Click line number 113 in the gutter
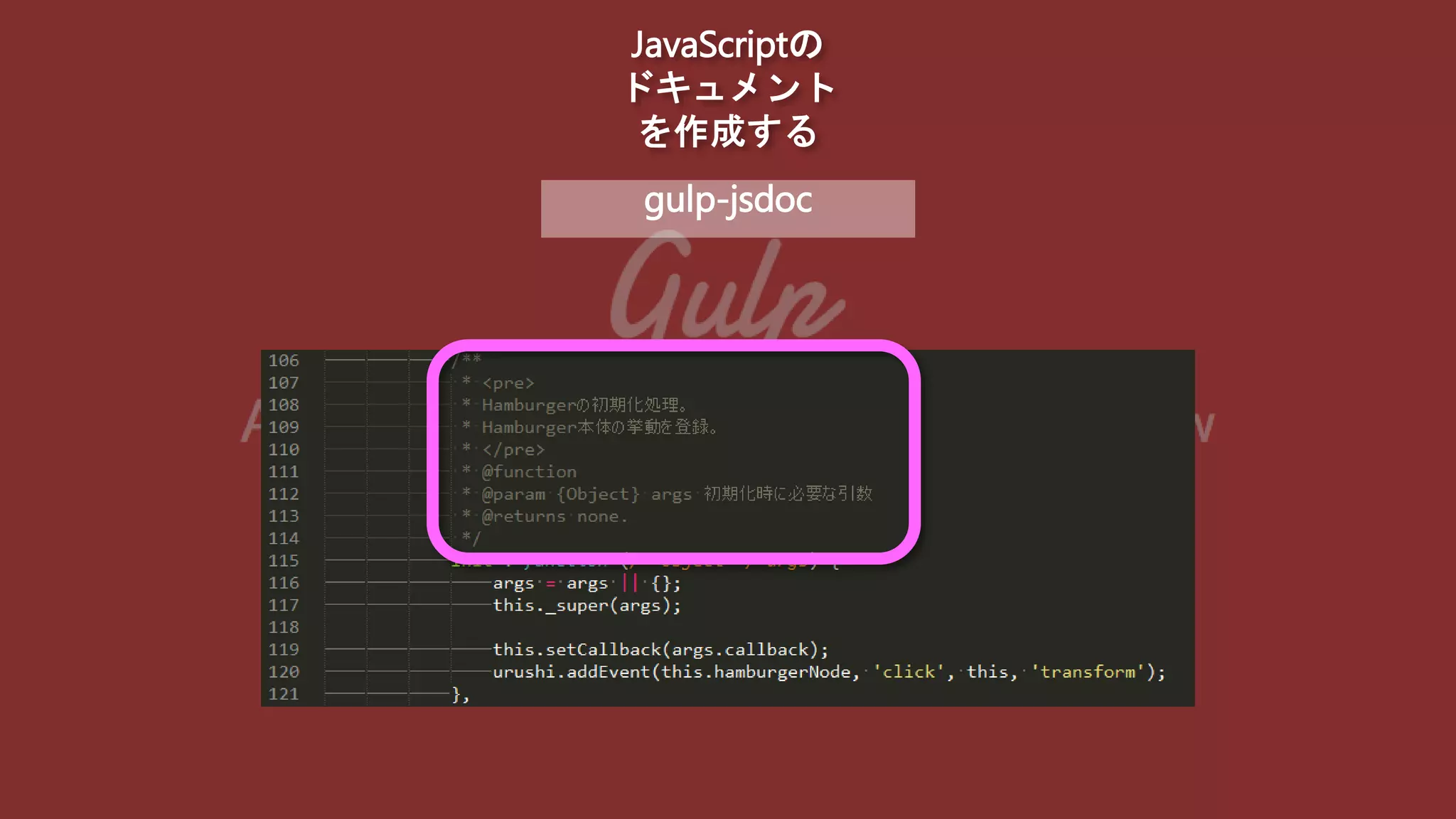The height and width of the screenshot is (819, 1456). pyautogui.click(x=284, y=516)
